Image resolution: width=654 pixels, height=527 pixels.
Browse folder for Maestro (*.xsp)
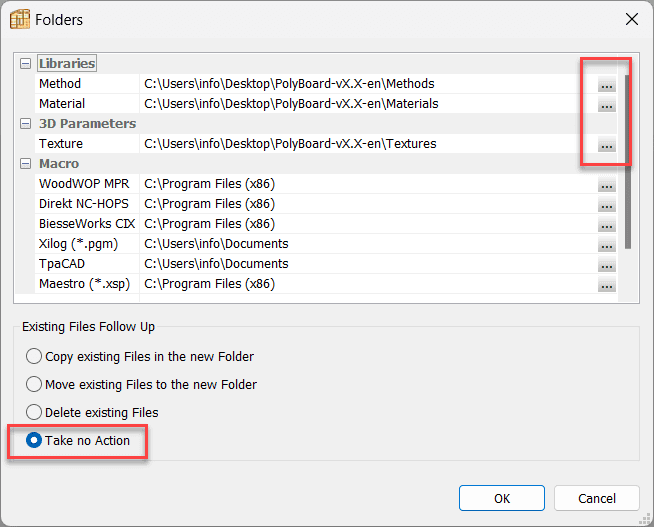[607, 284]
